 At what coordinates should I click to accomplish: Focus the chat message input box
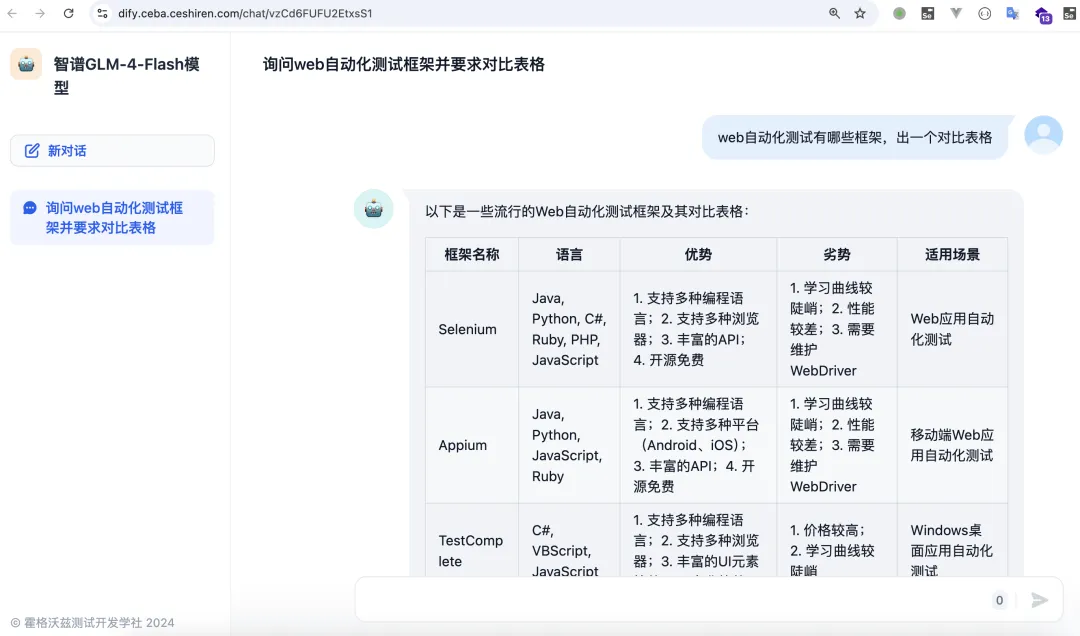[672, 600]
